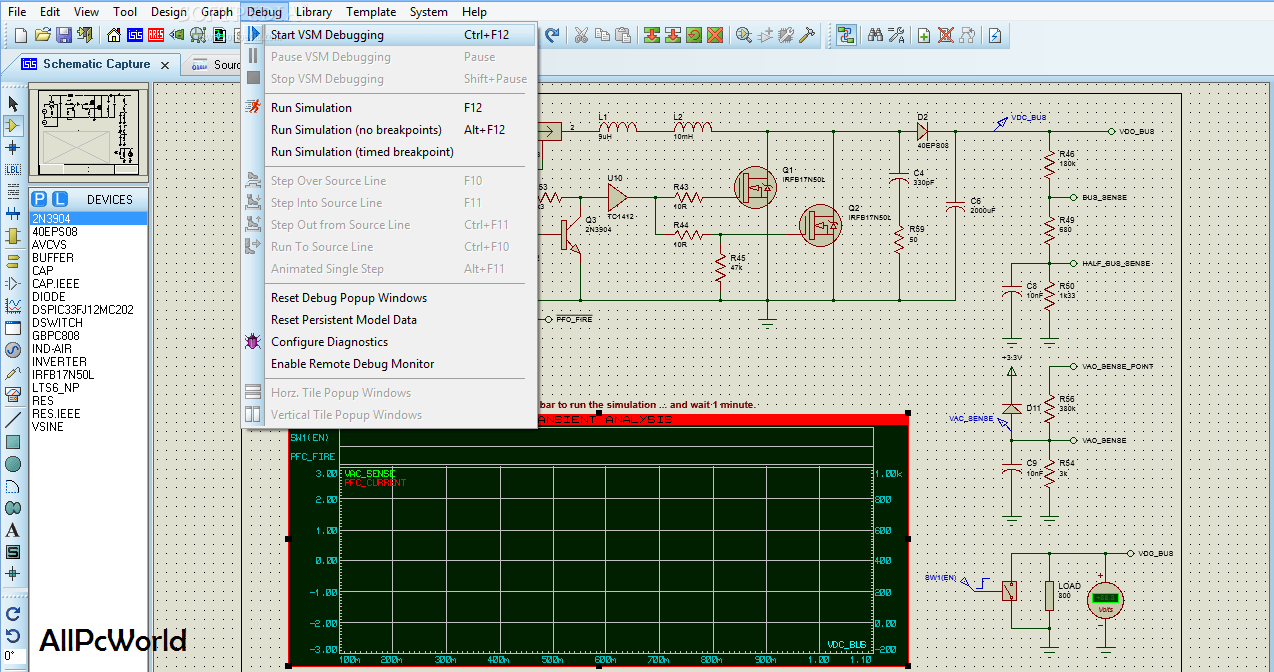The width and height of the screenshot is (1274, 672).
Task: Select the Junction Dot mode tool
Action: tap(14, 148)
